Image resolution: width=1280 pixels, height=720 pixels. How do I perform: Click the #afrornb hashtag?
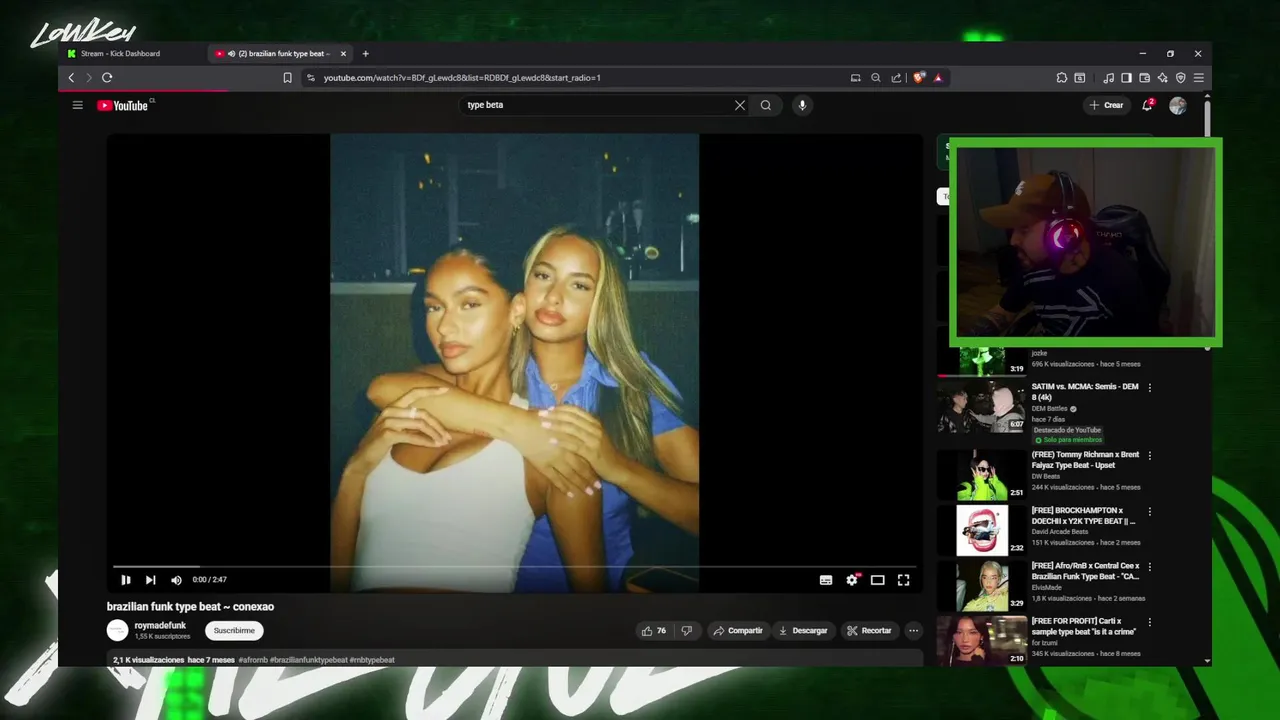(x=253, y=660)
